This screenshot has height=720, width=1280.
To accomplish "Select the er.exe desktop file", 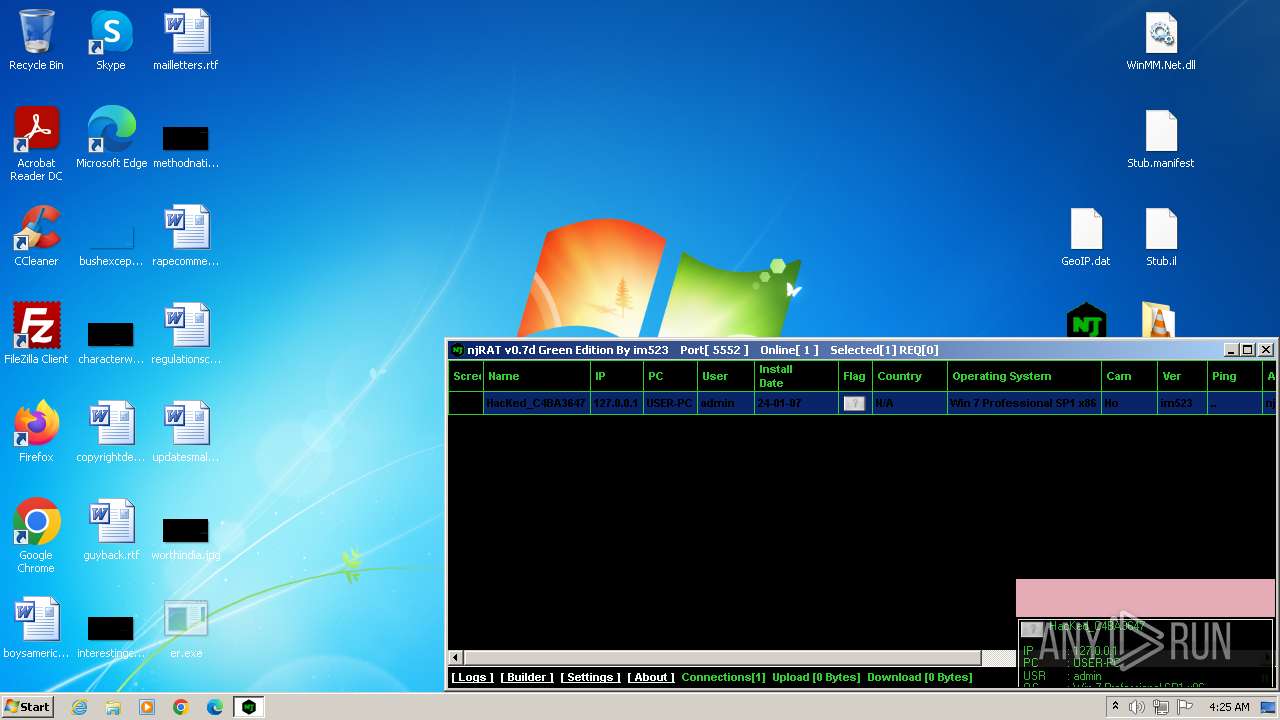I will point(186,628).
